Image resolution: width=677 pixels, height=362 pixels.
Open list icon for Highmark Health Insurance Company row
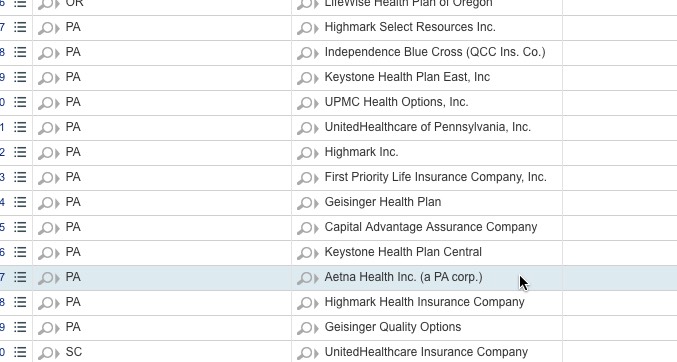[20, 302]
